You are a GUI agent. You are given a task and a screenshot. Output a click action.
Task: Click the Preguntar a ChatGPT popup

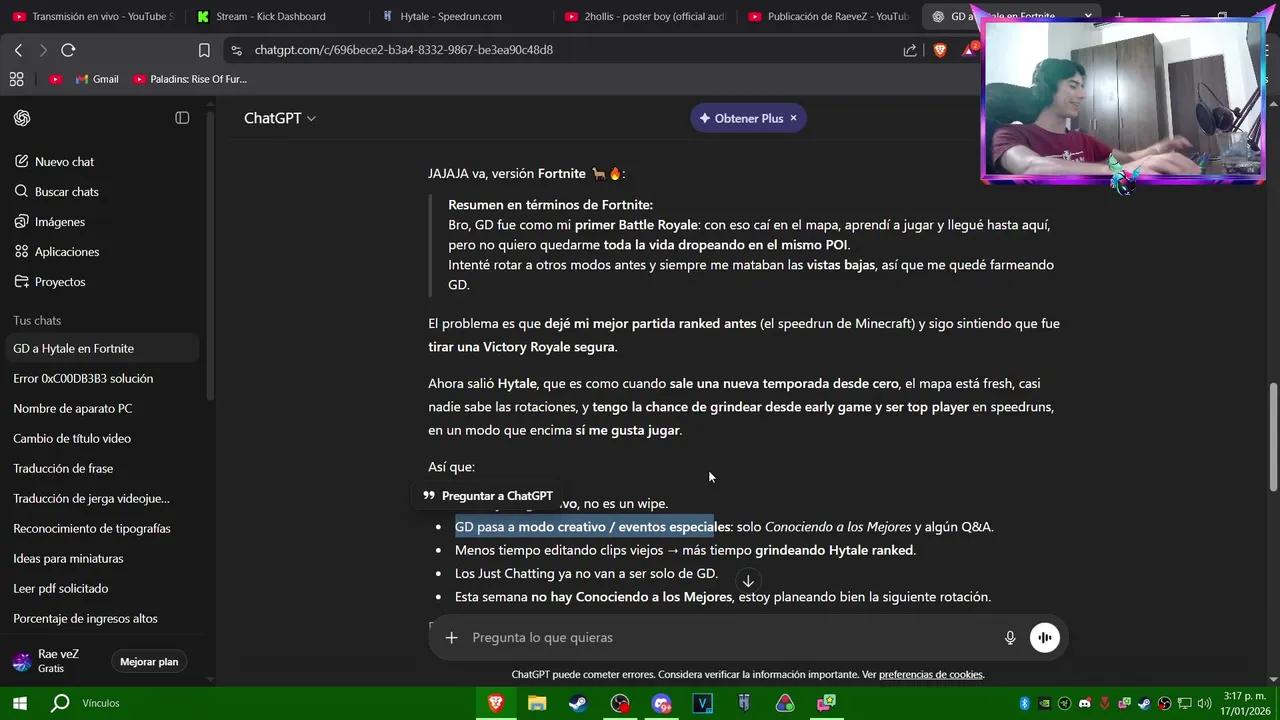(x=488, y=496)
